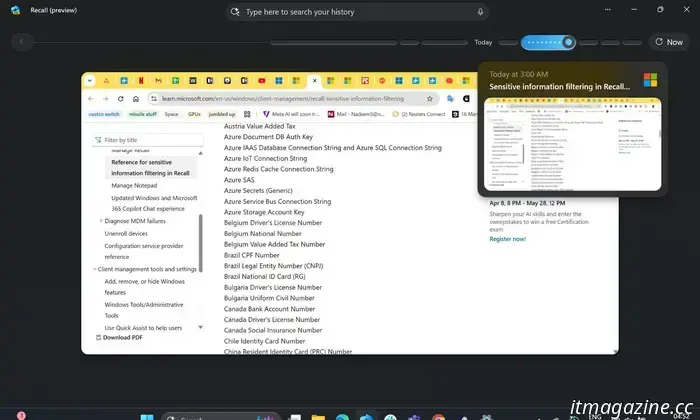Open the tab with green plus favicon
Image resolution: width=700 pixels, height=420 pixels.
(x=175, y=81)
